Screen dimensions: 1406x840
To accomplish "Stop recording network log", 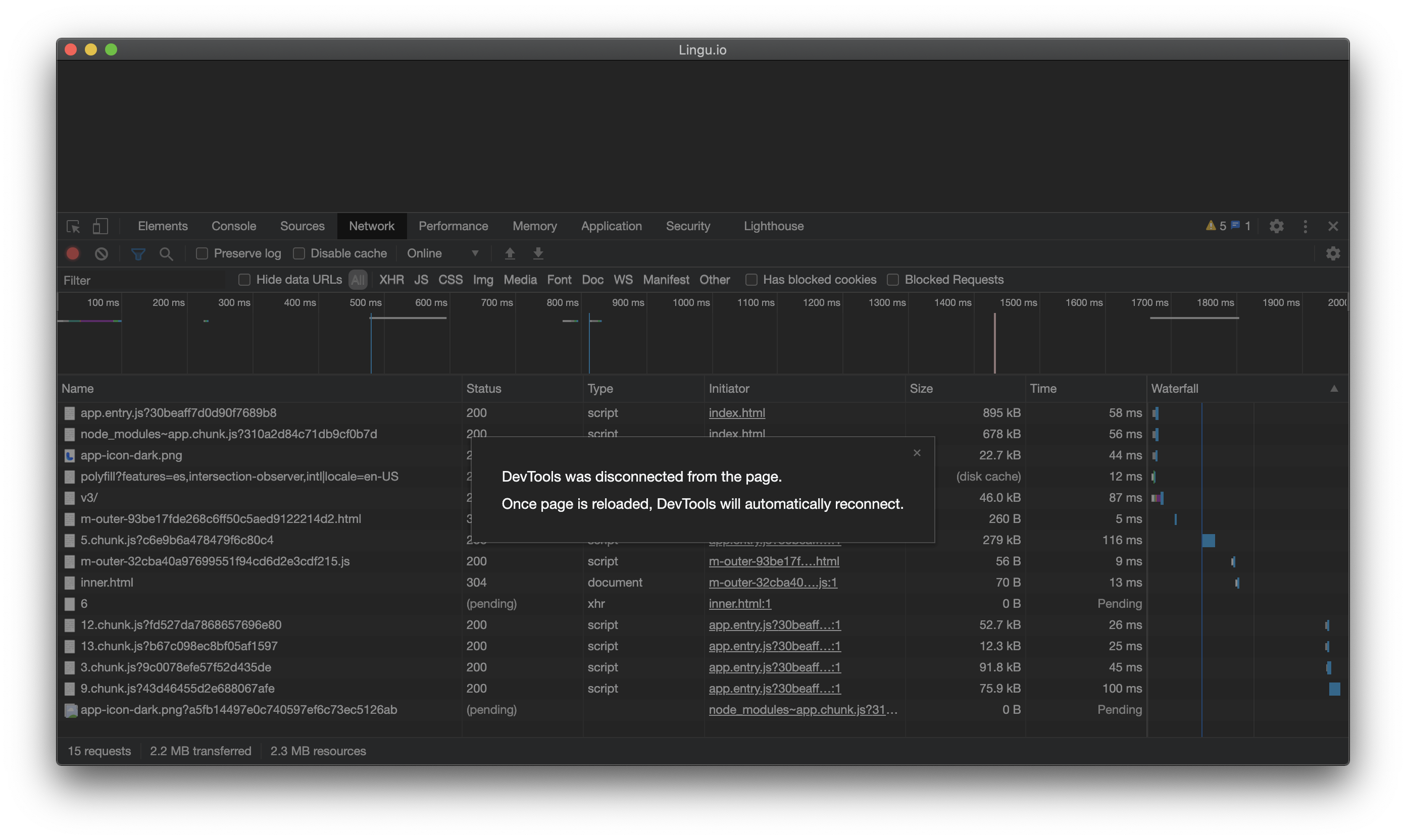I will coord(73,253).
